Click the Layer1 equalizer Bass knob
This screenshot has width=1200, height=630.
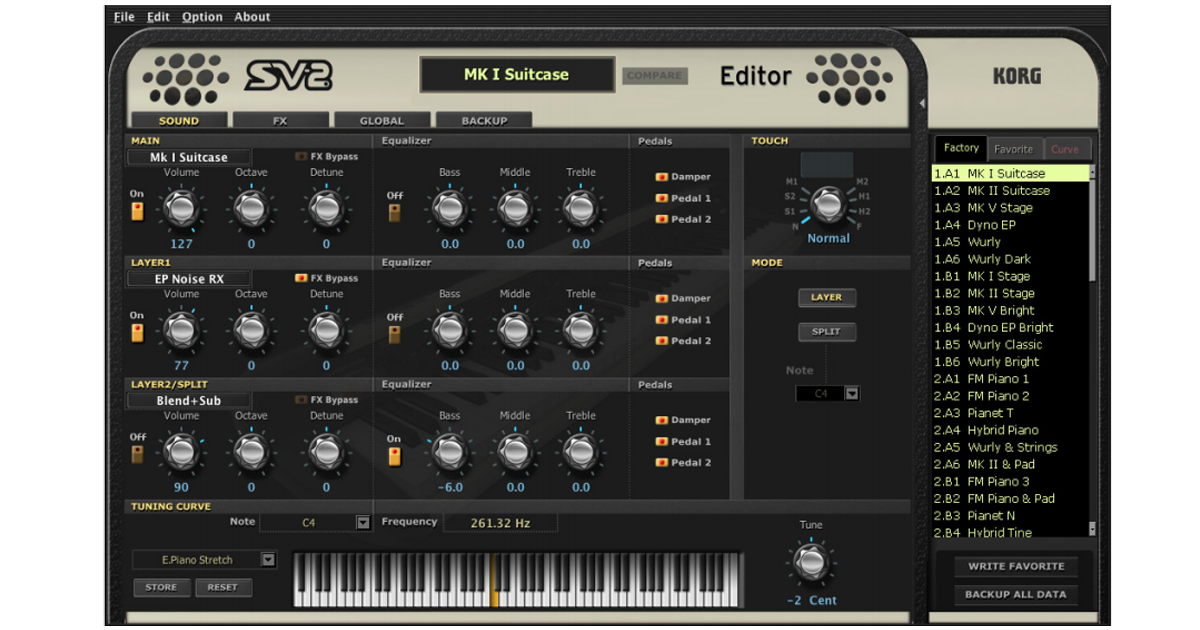click(450, 330)
